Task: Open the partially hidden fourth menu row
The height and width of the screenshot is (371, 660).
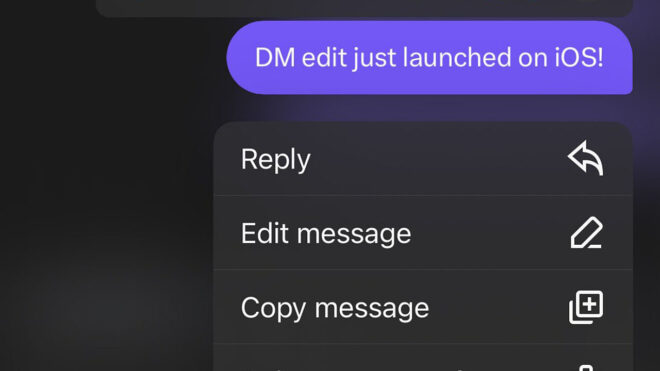Action: pos(423,358)
